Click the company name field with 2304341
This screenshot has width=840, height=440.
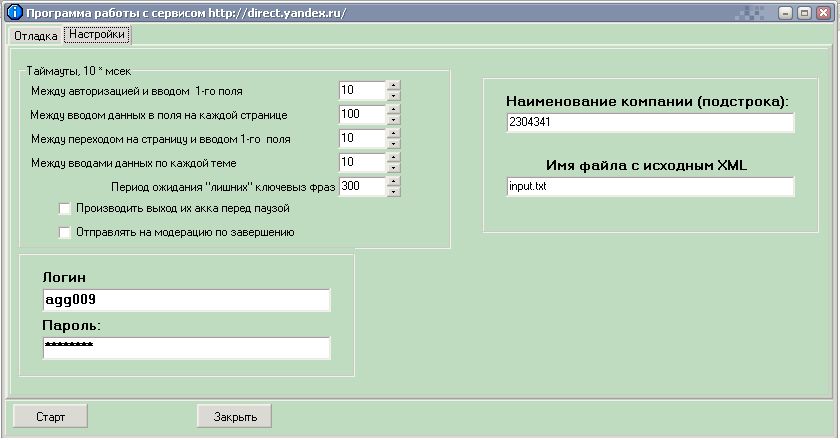650,123
